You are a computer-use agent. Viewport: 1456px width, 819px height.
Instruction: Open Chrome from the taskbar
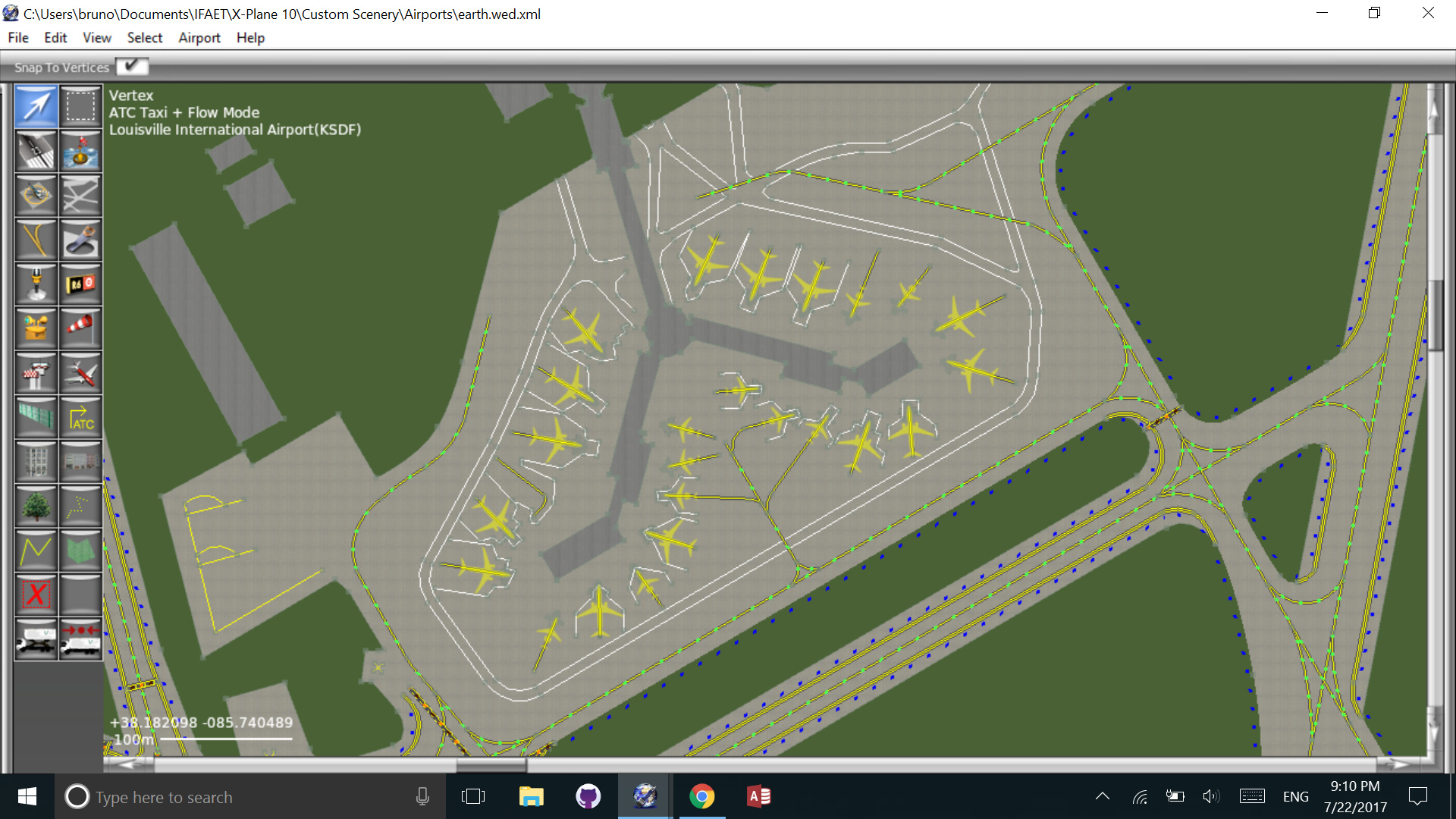pyautogui.click(x=701, y=796)
